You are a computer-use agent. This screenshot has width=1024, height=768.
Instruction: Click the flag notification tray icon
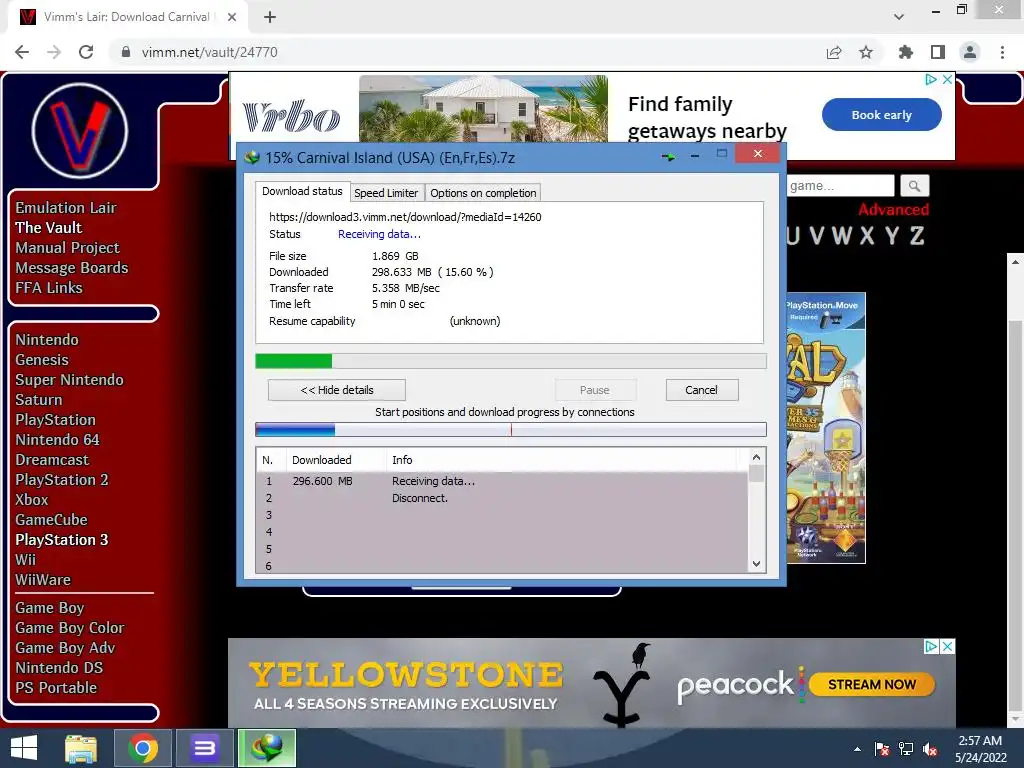882,749
